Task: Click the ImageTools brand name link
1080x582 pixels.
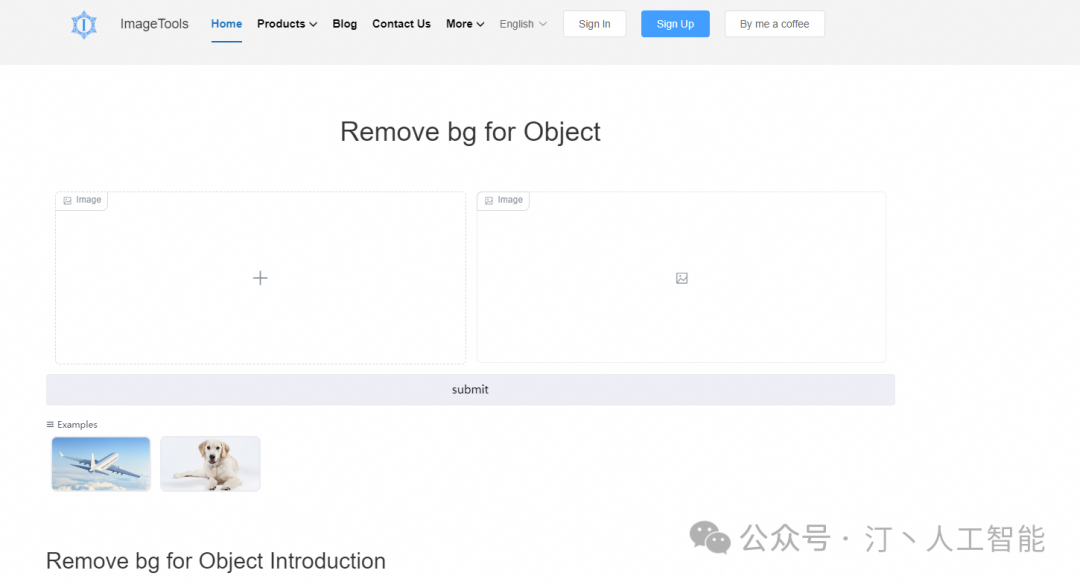Action: tap(154, 24)
